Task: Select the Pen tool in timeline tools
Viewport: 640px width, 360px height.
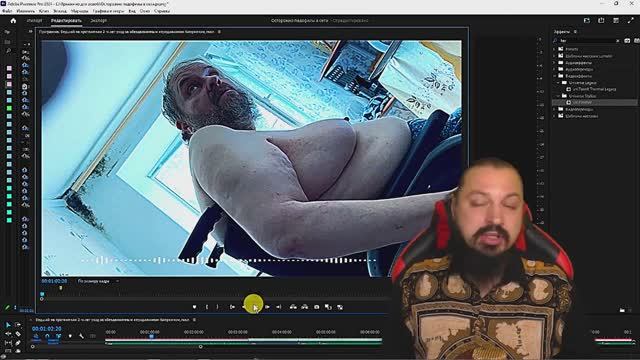Action: pyautogui.click(x=18, y=343)
